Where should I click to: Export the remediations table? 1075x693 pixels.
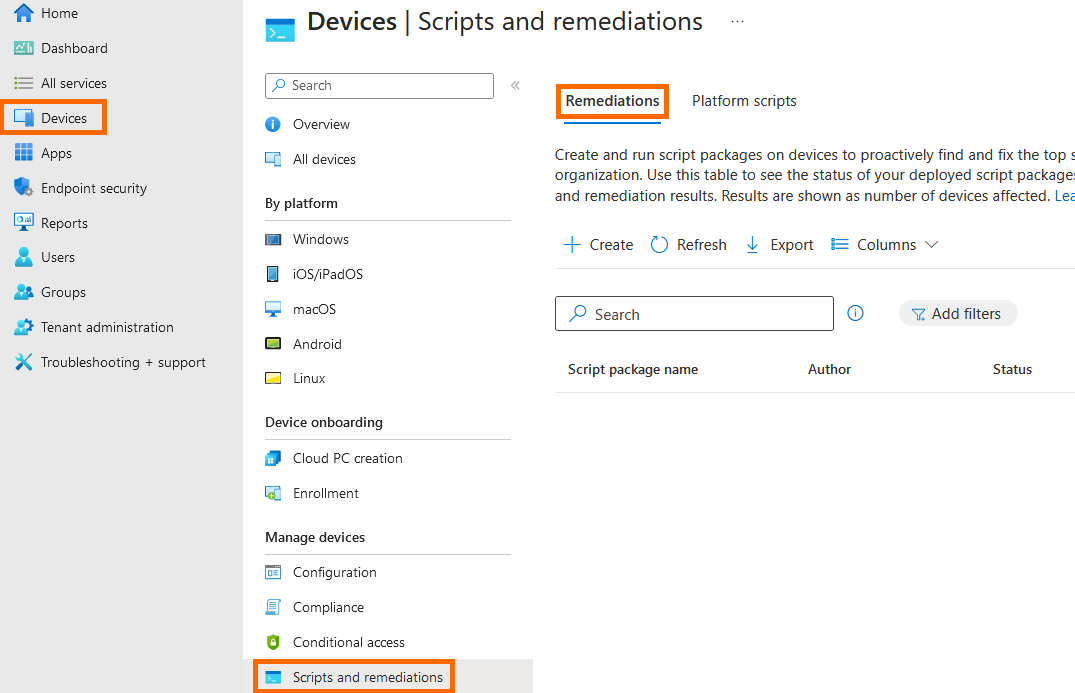(778, 244)
